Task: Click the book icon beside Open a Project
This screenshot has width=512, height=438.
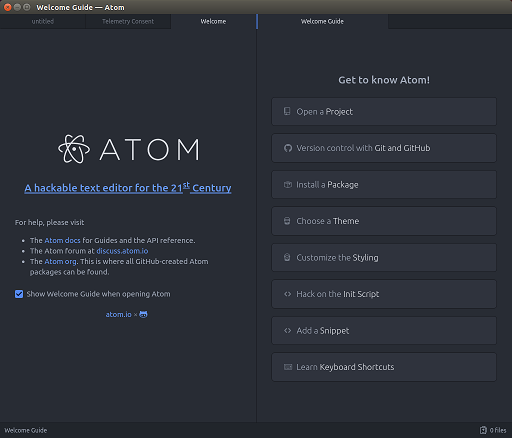Action: (287, 111)
